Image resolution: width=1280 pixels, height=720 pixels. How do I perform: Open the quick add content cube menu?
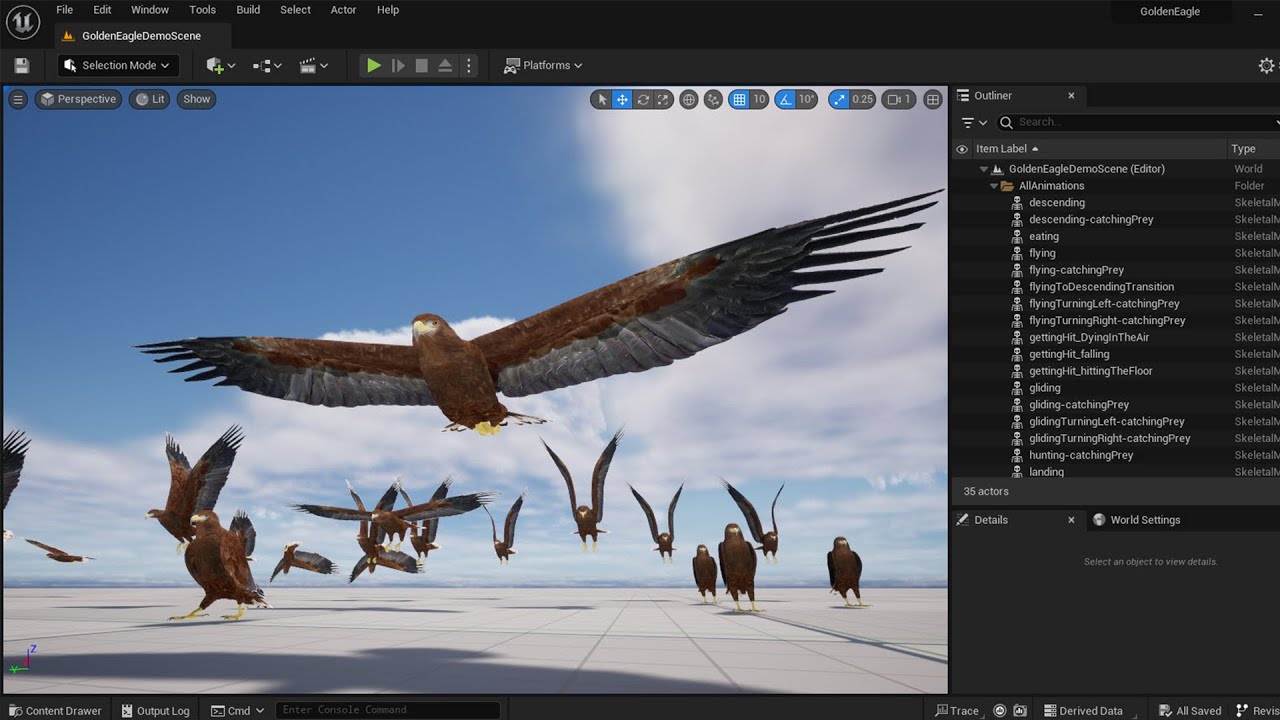(220, 66)
